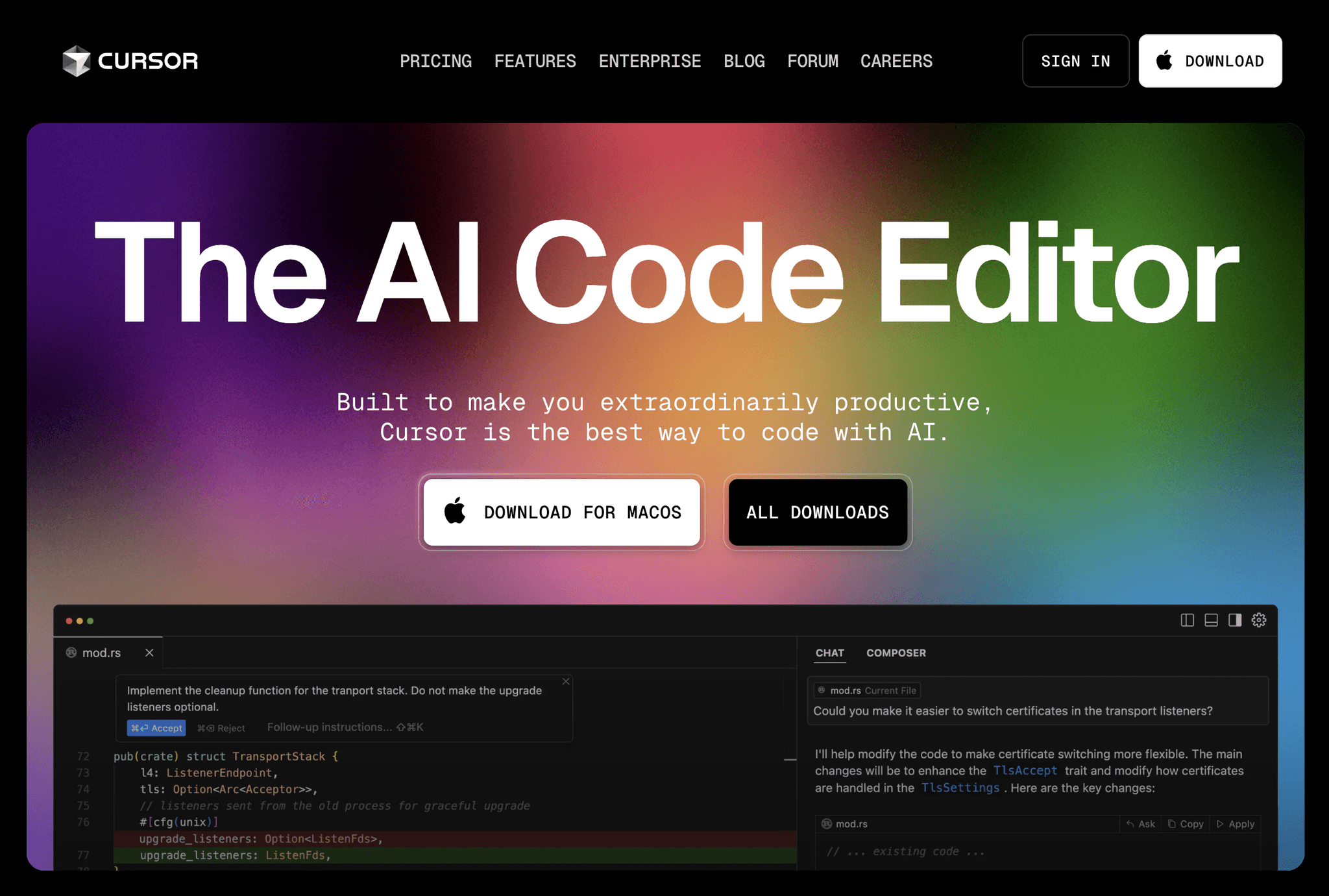1329x896 pixels.
Task: Open the Enterprise navigation link
Action: pos(650,61)
